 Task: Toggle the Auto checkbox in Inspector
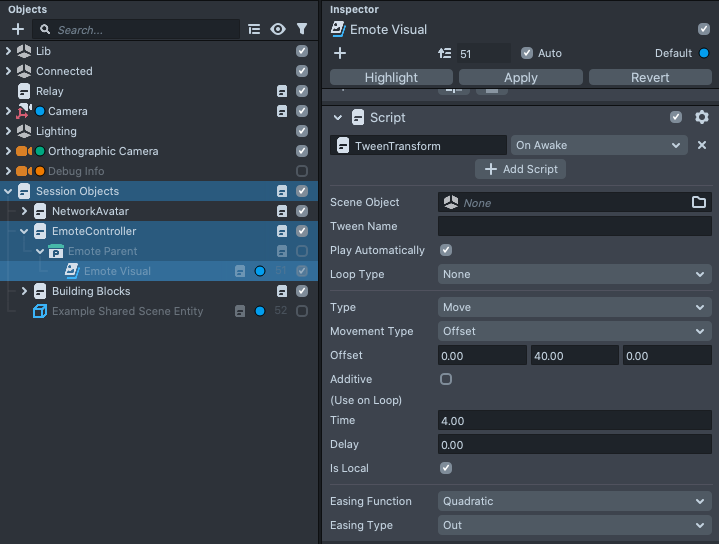527,53
